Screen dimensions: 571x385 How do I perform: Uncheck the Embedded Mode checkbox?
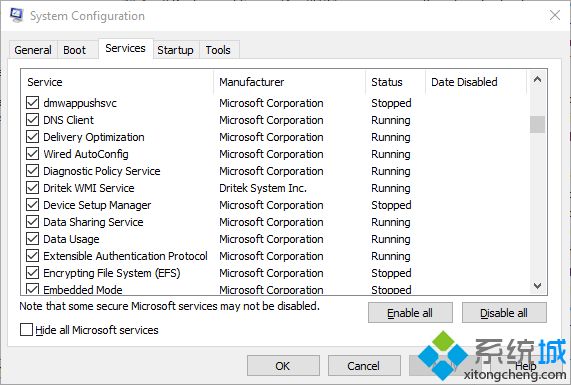(x=32, y=289)
